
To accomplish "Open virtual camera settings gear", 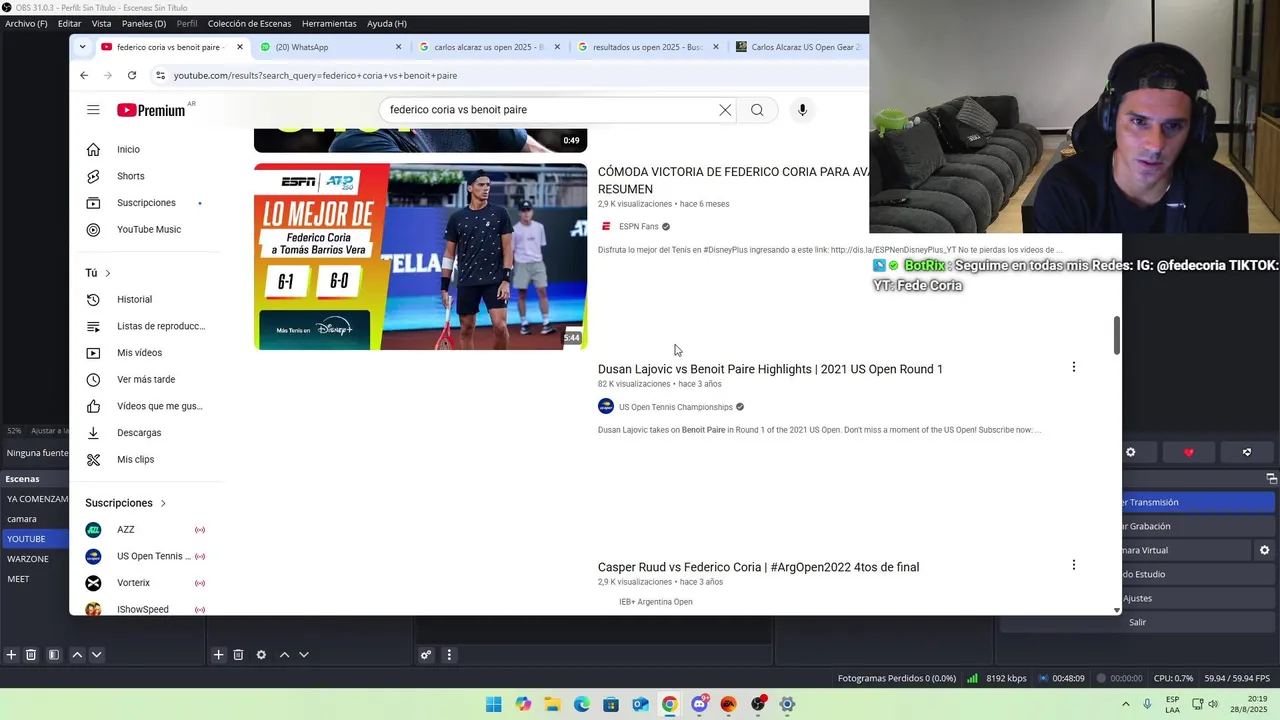I will pos(1264,550).
